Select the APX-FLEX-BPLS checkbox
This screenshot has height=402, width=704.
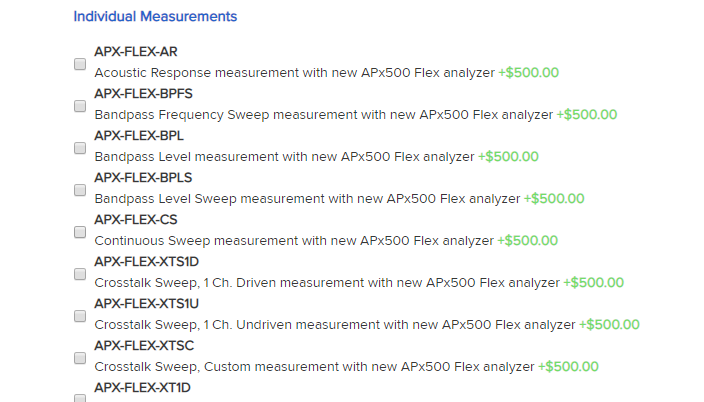coord(80,190)
